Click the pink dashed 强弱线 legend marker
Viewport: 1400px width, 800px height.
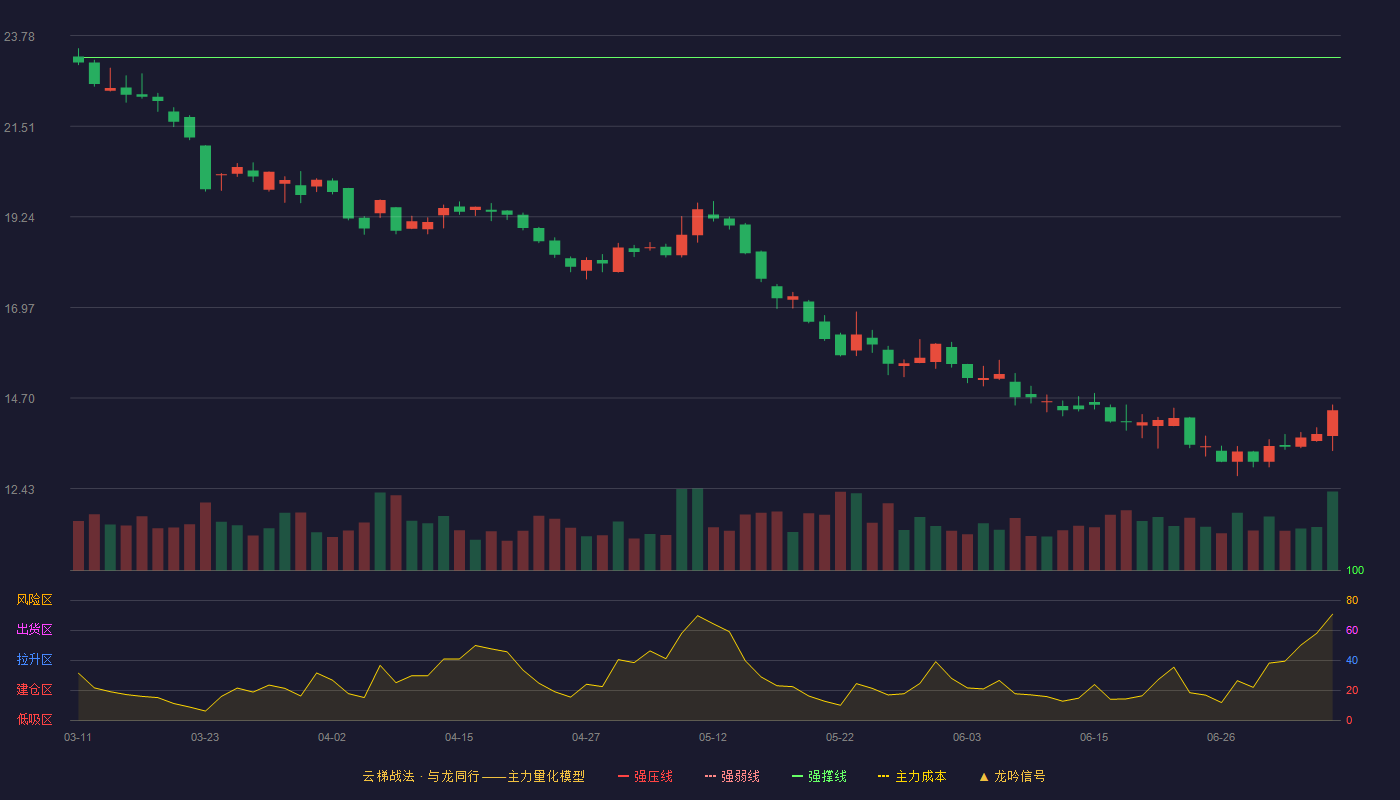[x=711, y=776]
